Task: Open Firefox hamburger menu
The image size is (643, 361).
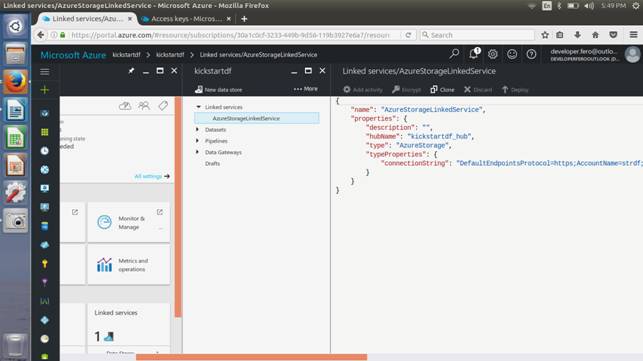Action: [x=634, y=35]
